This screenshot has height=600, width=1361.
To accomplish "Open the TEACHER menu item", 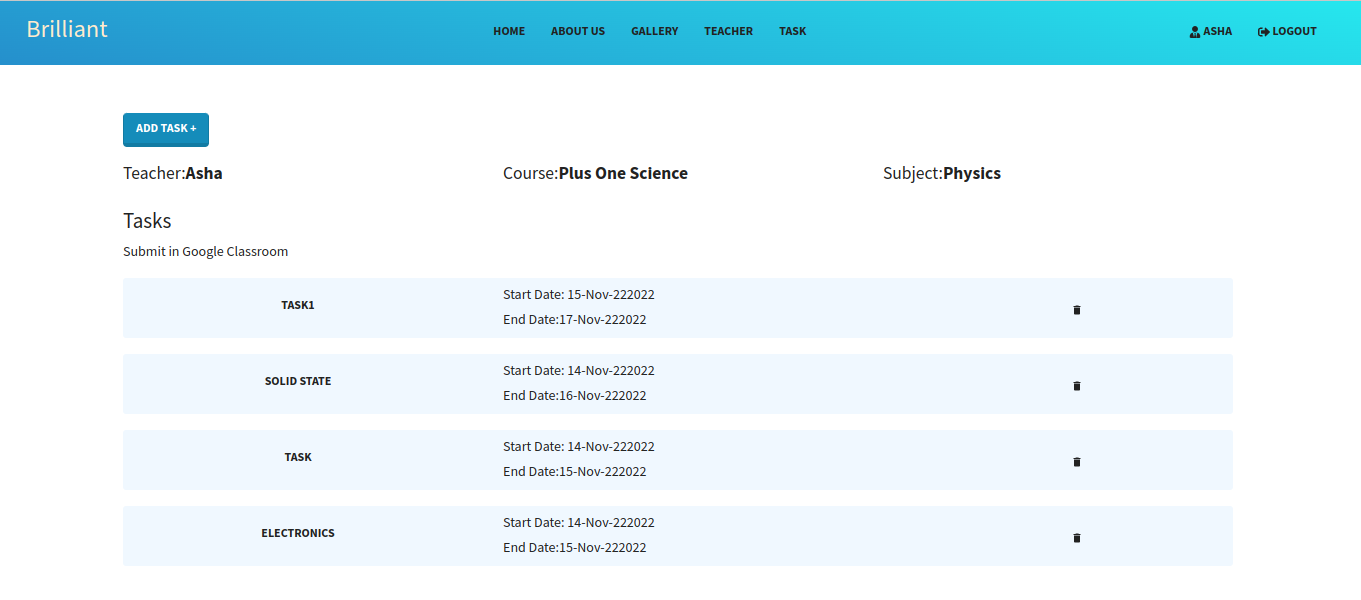I will (x=729, y=32).
